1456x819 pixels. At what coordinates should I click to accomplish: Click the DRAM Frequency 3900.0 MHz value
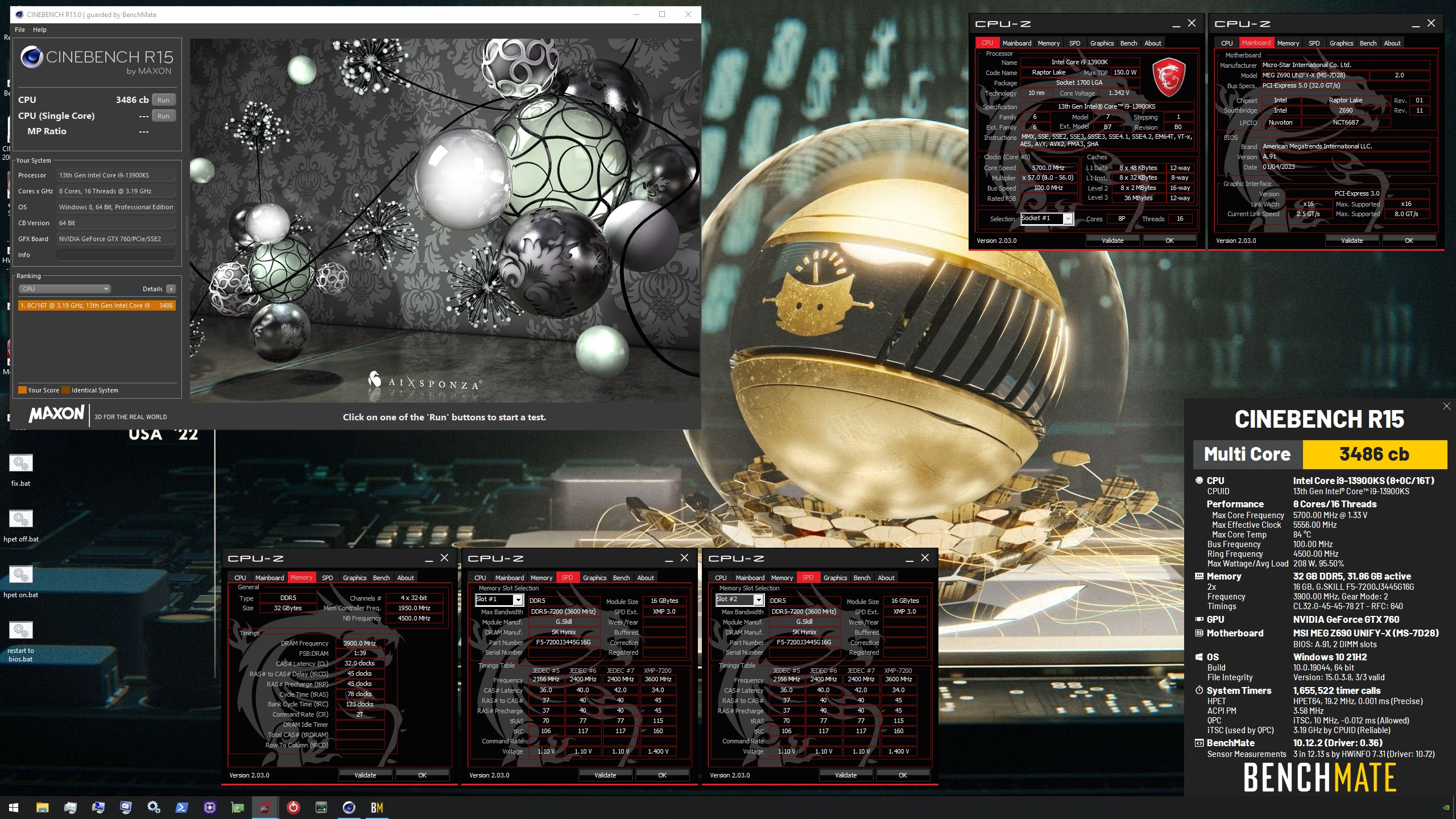359,643
